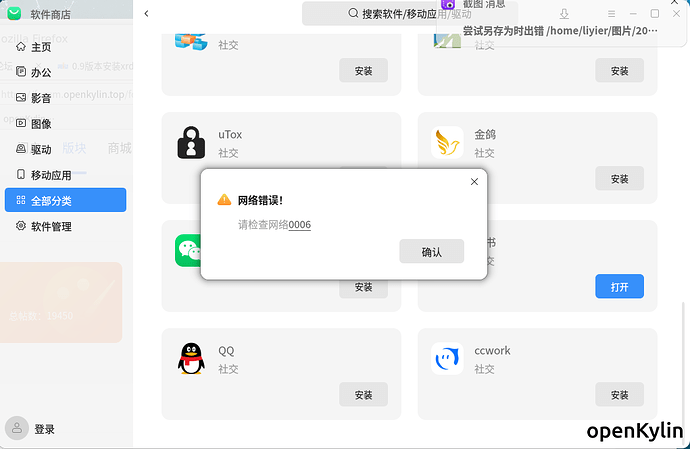Click the screenshot notification message 尝试另存为时出错
Screen dimensions: 690x449
coord(560,30)
